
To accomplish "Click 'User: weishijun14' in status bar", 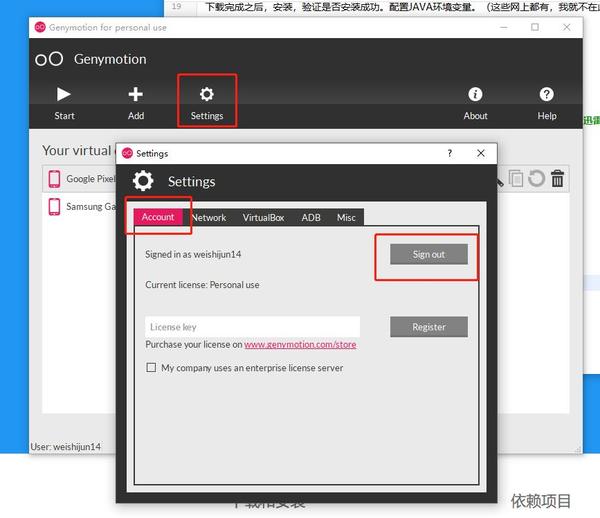I will coord(66,447).
